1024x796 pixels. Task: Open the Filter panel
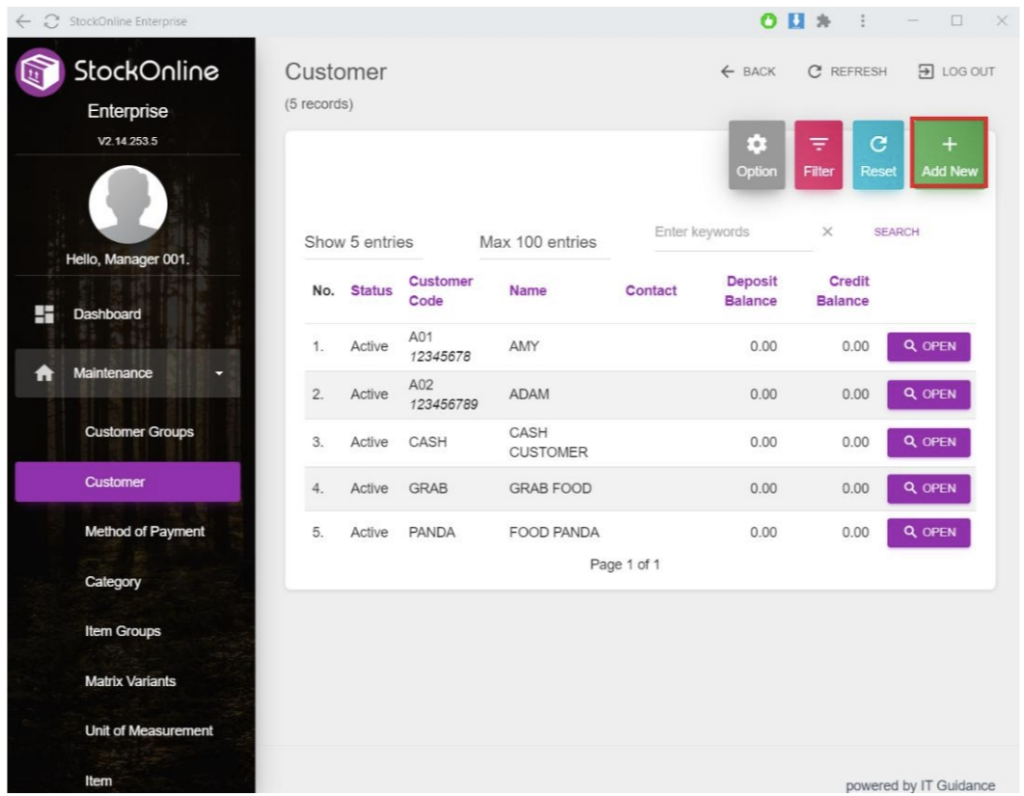(x=818, y=156)
